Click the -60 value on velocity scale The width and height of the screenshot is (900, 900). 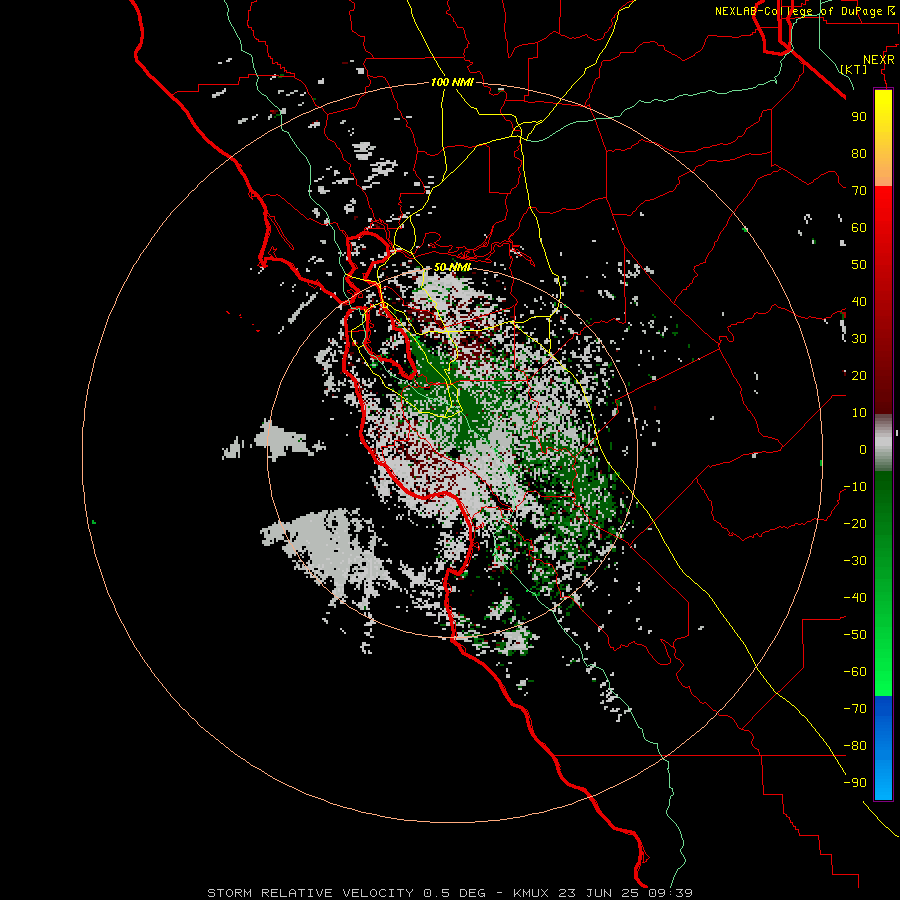(x=855, y=672)
